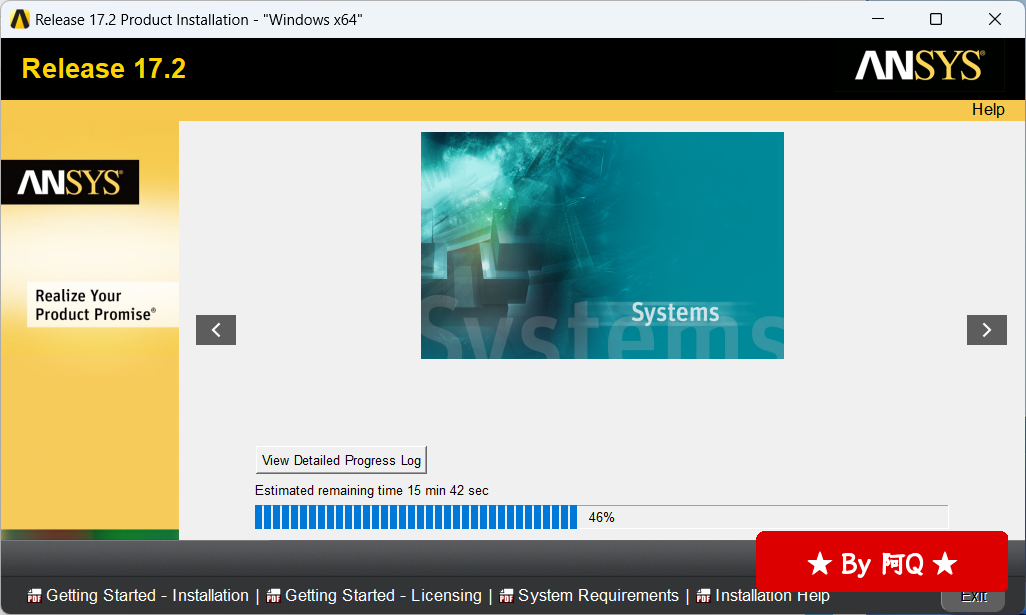Open the View Detailed Progress Log
1026x615 pixels.
pyautogui.click(x=341, y=460)
